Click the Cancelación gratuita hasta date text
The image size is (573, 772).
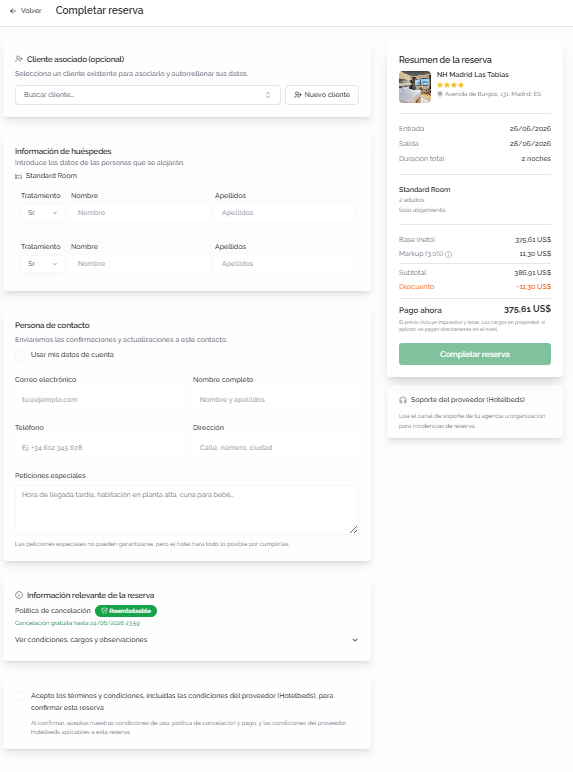[77, 623]
